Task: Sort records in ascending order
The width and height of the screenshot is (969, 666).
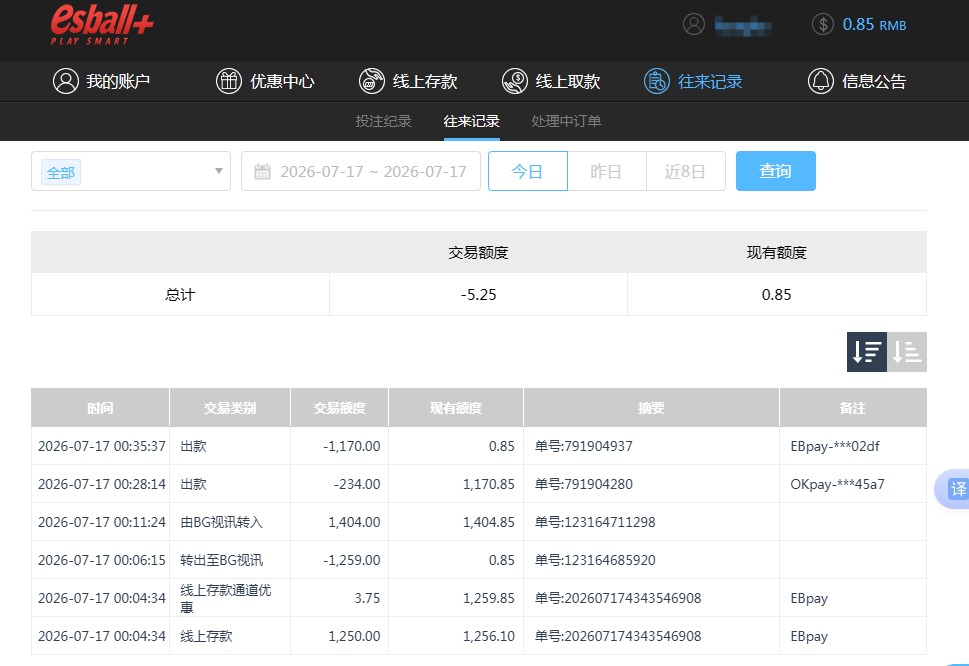Action: point(907,352)
